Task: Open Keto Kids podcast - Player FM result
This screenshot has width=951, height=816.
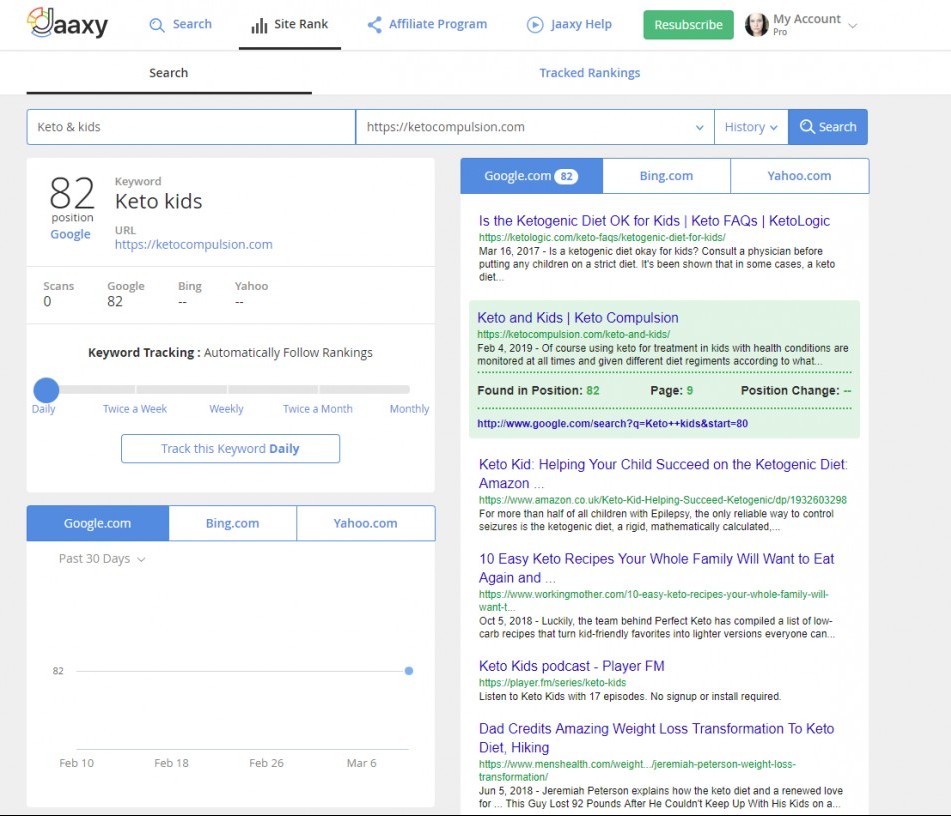Action: (571, 666)
